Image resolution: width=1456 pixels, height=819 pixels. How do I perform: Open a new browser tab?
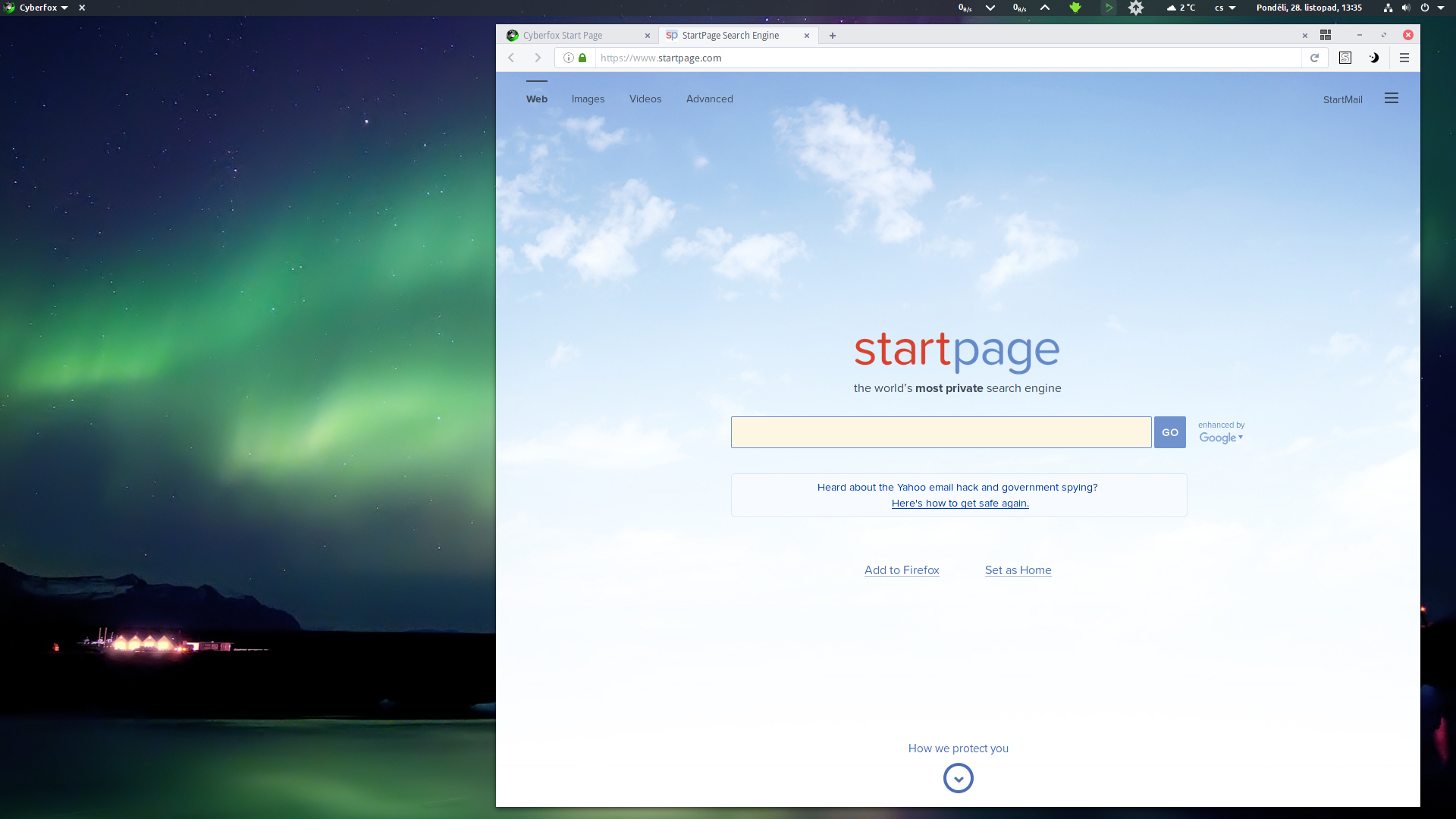(833, 36)
